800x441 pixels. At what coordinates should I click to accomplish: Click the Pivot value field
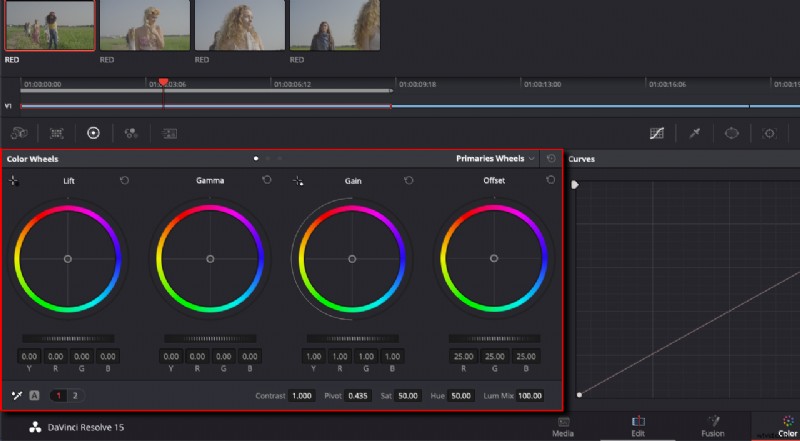357,396
